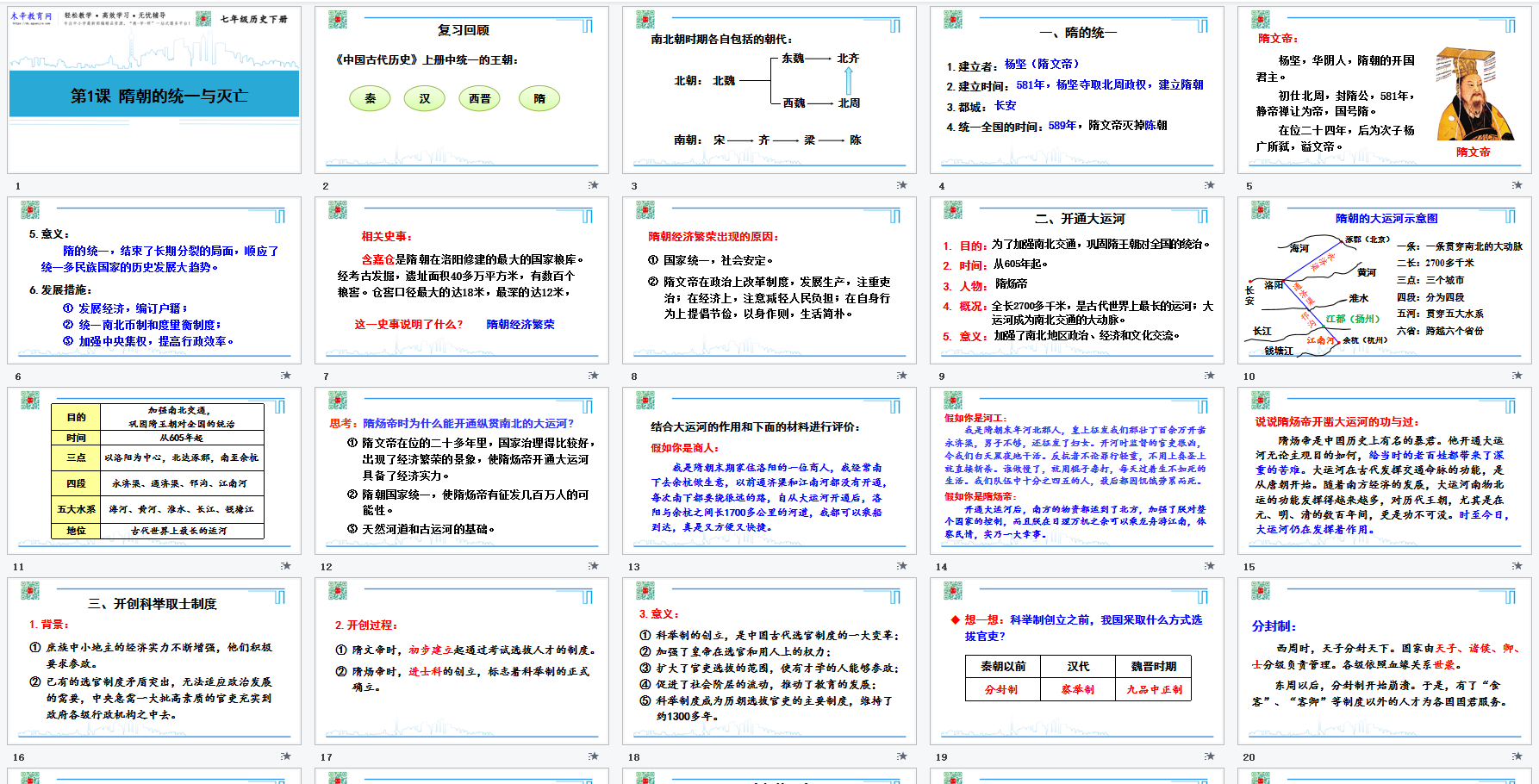
Task: Select the 说说隋炀帝开凿大运河的功与过 slide
Action: 1385,471
